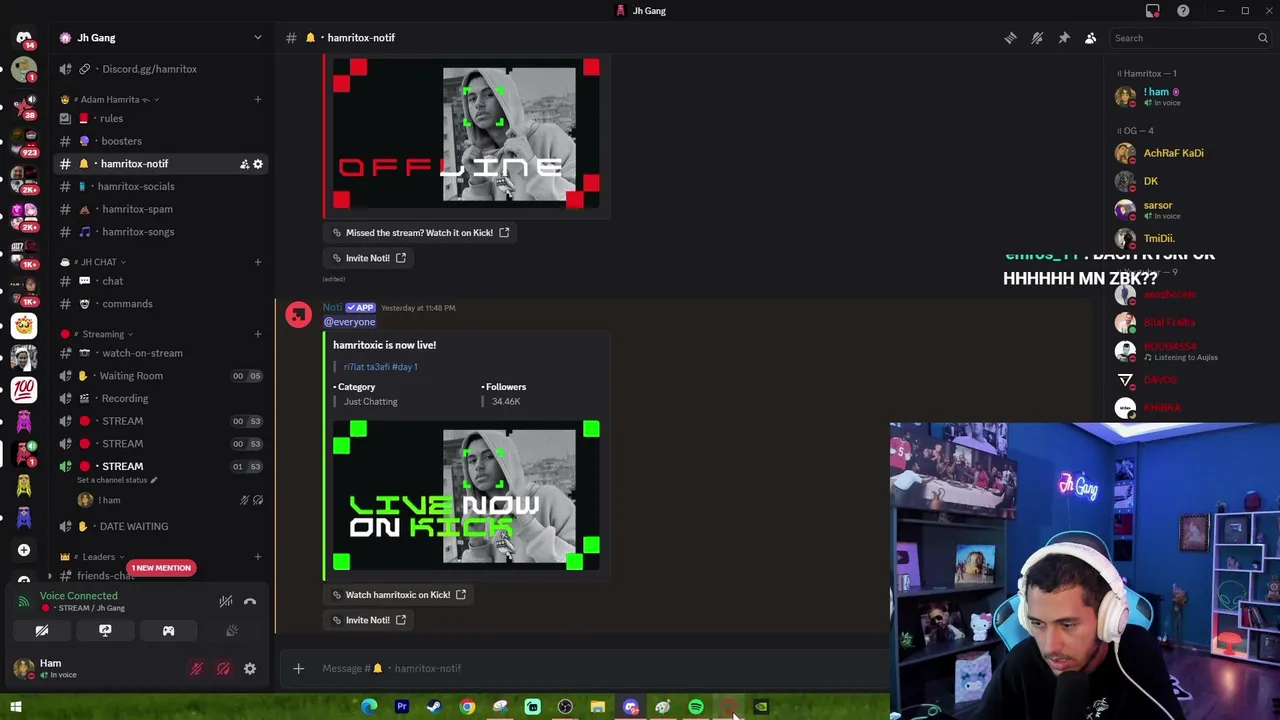This screenshot has height=720, width=1280.
Task: Open Spotify from the taskbar
Action: [x=696, y=707]
